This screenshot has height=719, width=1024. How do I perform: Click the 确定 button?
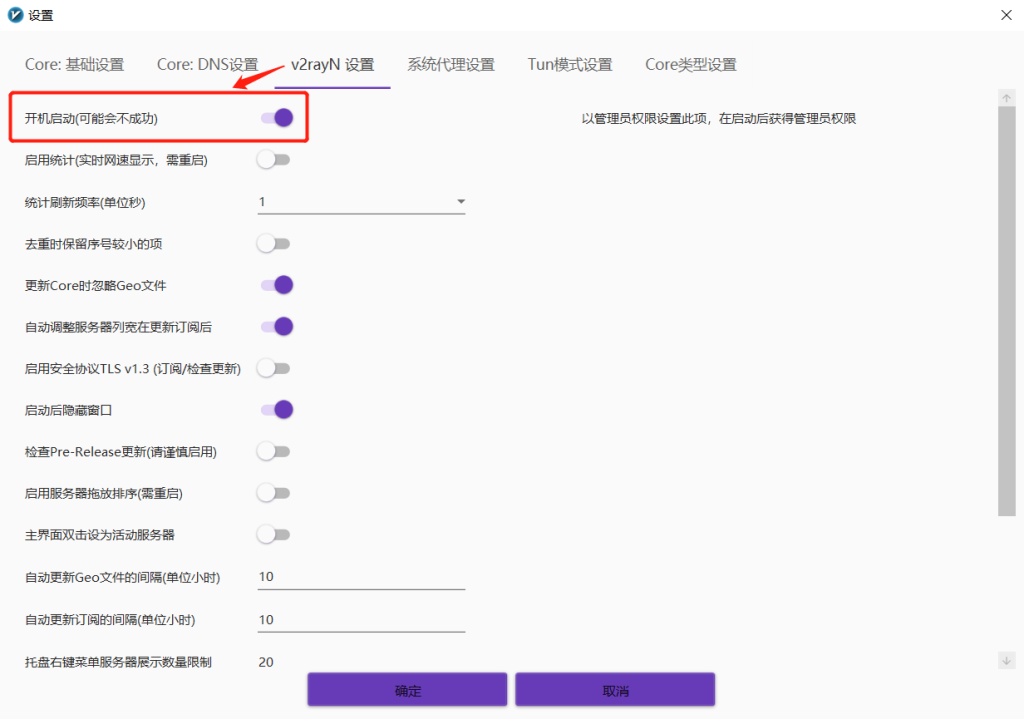(x=408, y=690)
